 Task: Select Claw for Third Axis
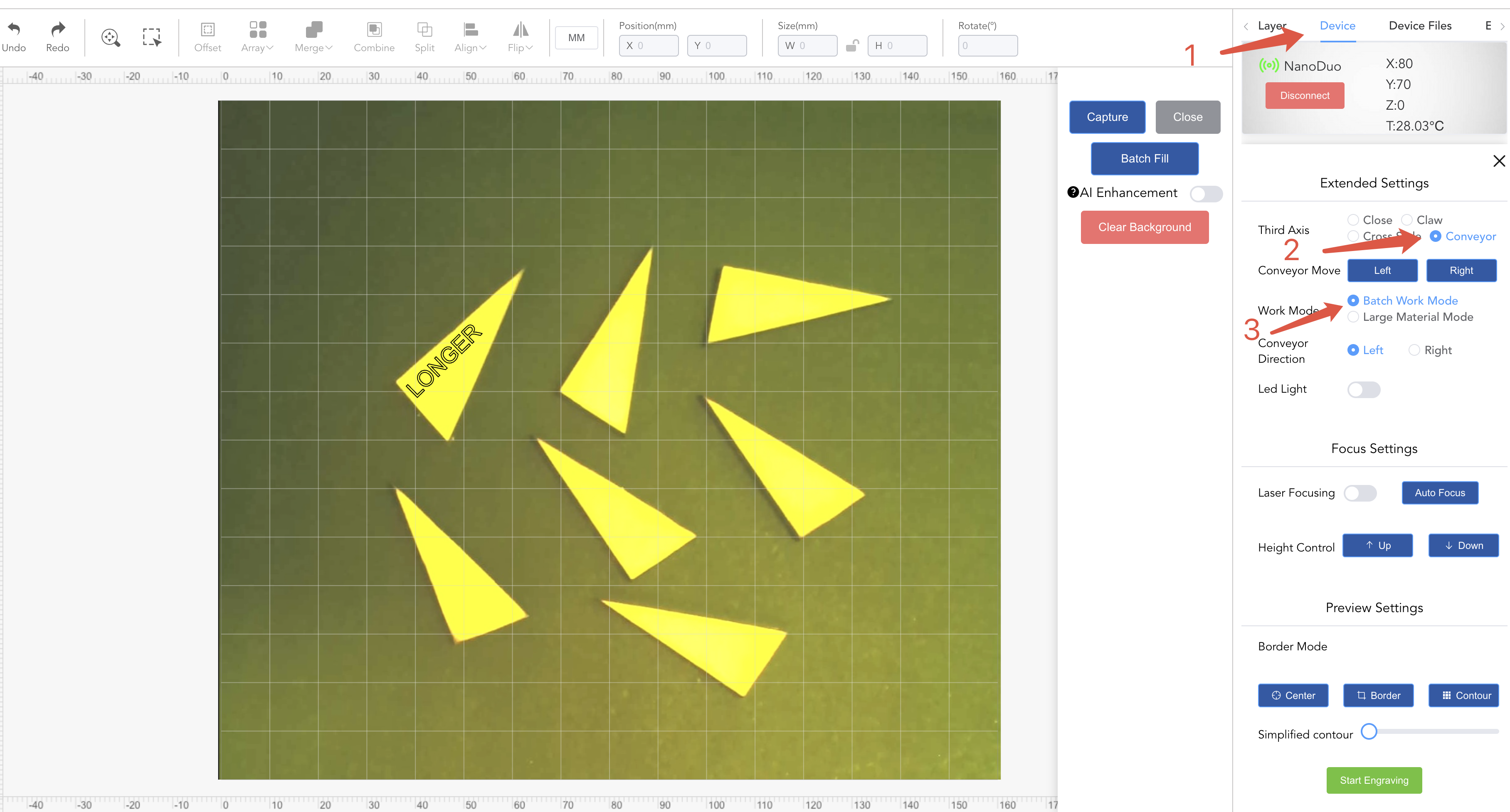pos(1421,220)
